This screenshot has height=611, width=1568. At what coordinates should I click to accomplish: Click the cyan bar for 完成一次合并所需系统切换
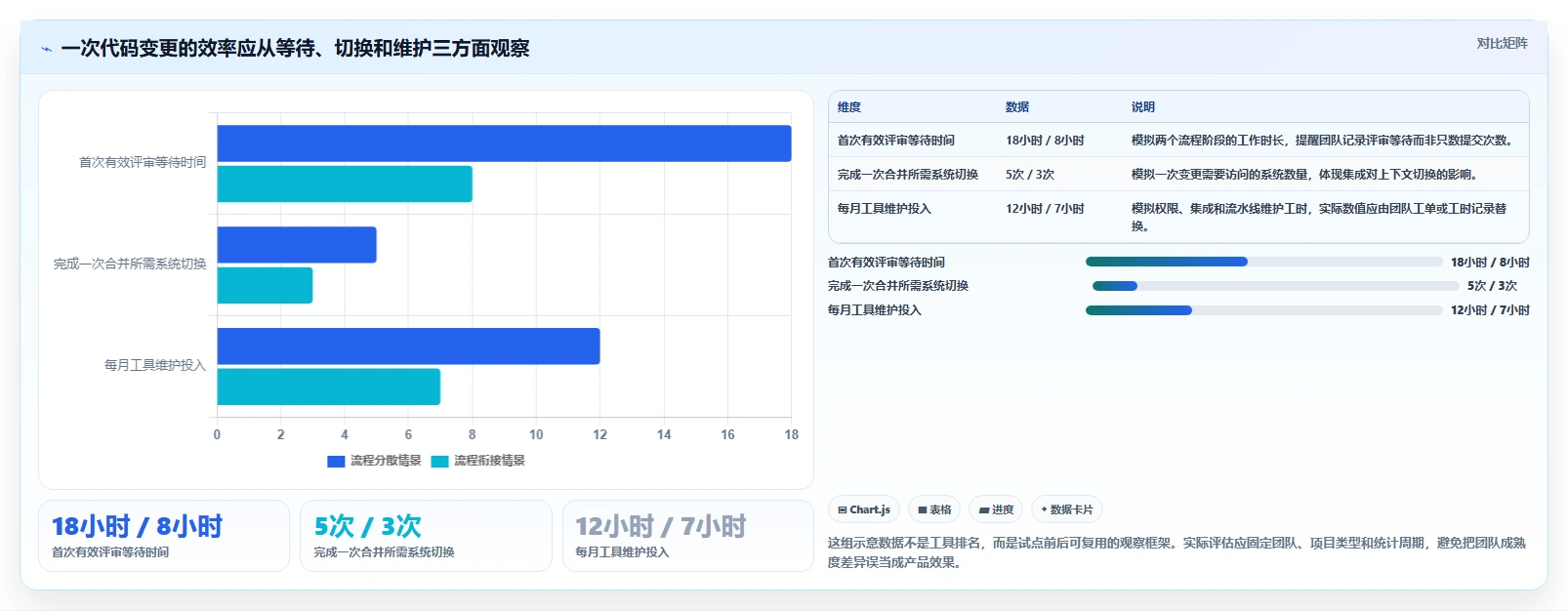coord(265,286)
